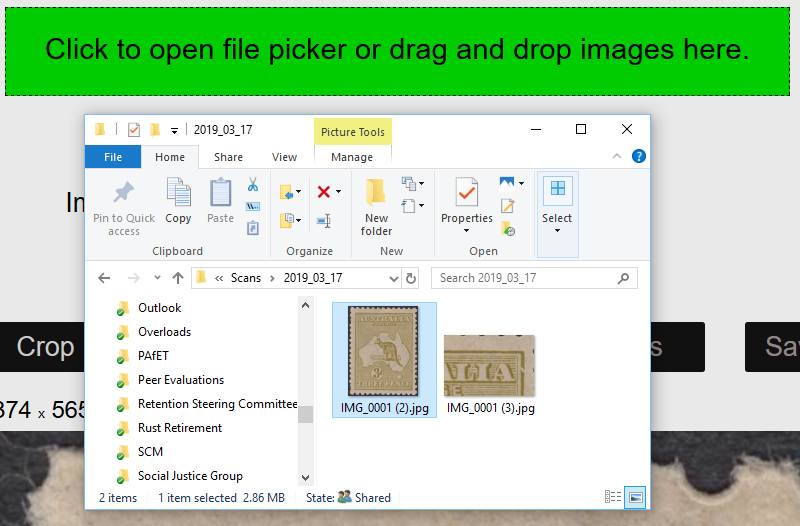Viewport: 800px width, 526px height.
Task: Switch to the Home ribbon tab
Action: point(170,157)
